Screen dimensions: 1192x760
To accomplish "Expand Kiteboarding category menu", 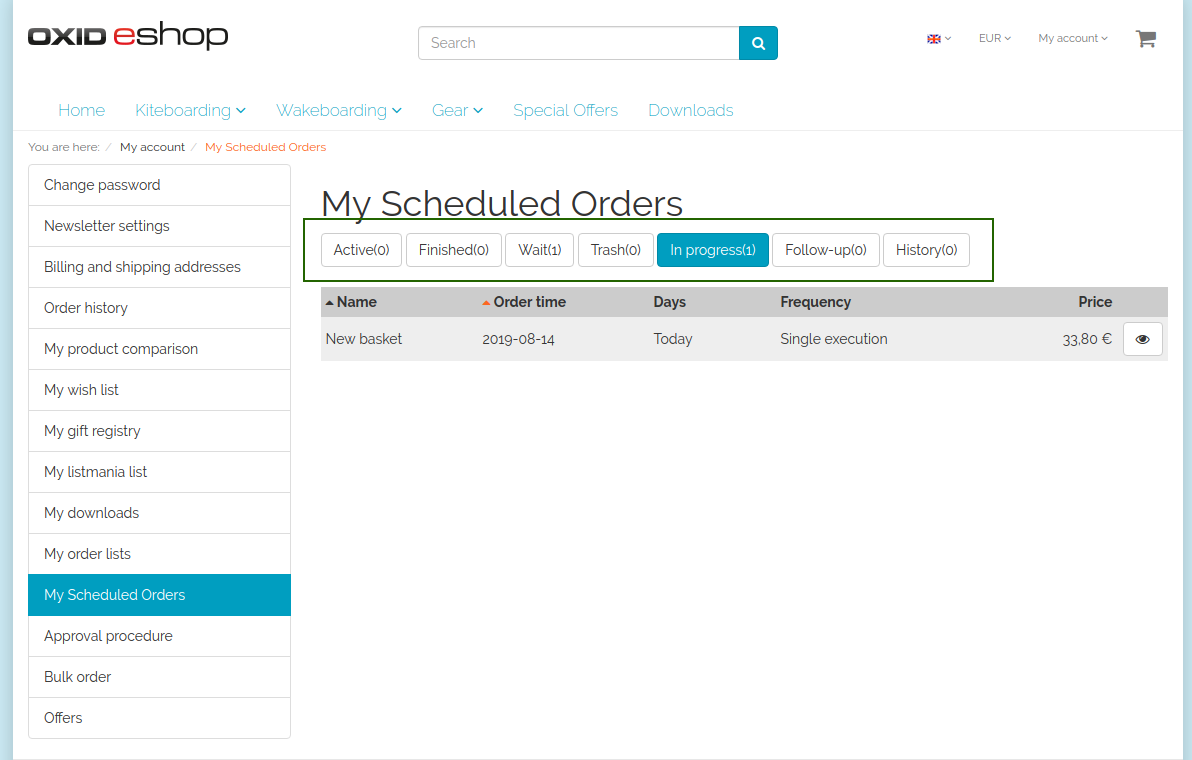I will [x=190, y=110].
